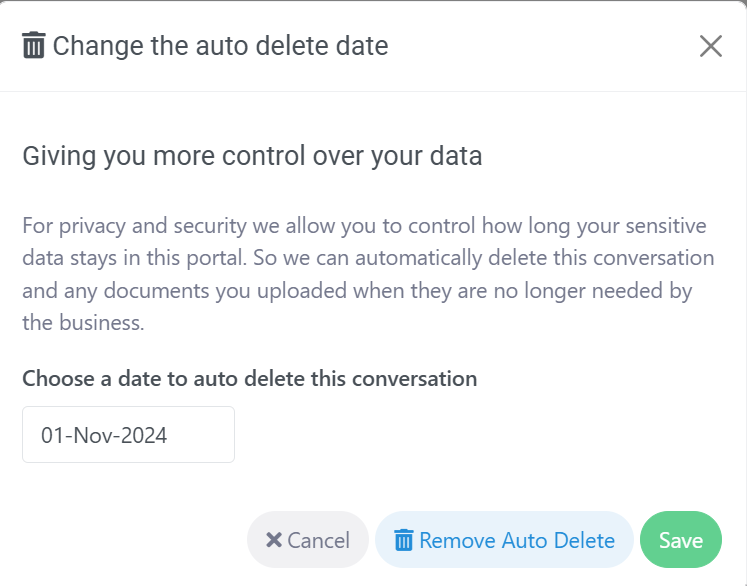
Task: Click the 'Change the auto delete date' title
Action: pyautogui.click(x=220, y=45)
